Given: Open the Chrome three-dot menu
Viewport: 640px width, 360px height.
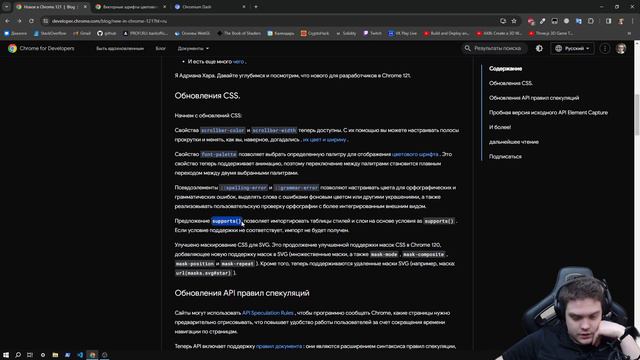Looking at the screenshot, I should (633, 21).
